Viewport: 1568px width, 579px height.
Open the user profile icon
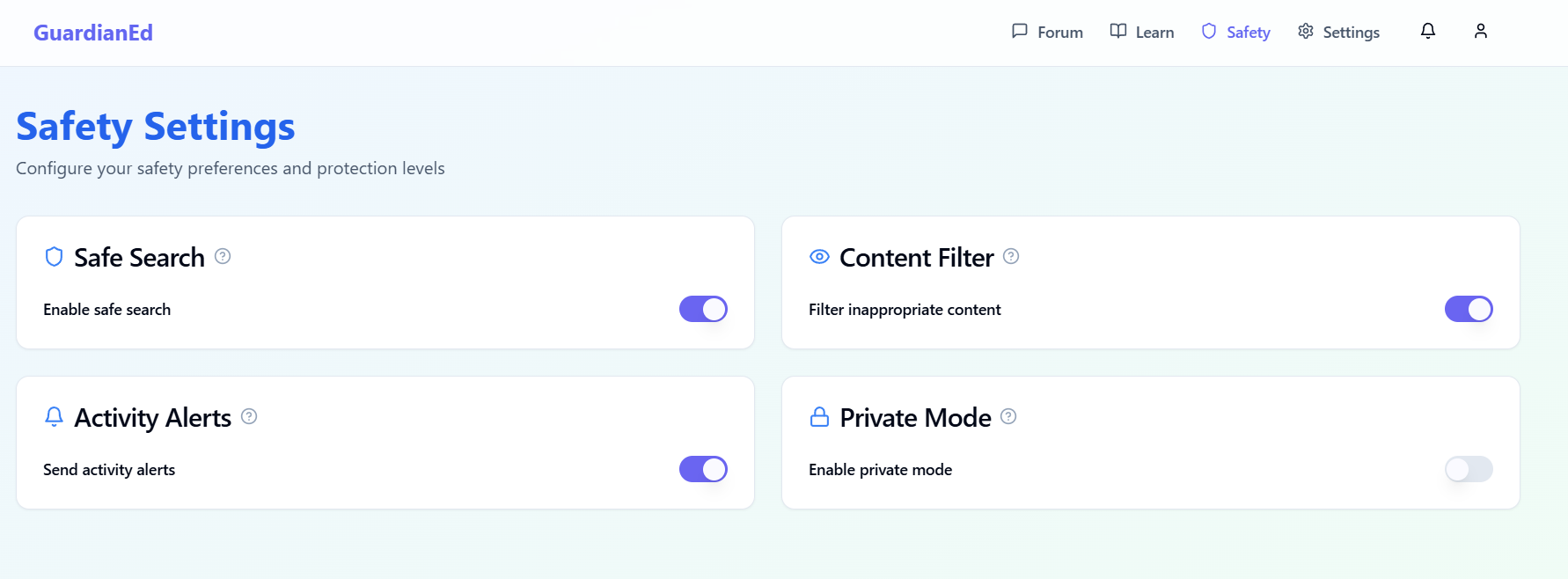(x=1480, y=32)
